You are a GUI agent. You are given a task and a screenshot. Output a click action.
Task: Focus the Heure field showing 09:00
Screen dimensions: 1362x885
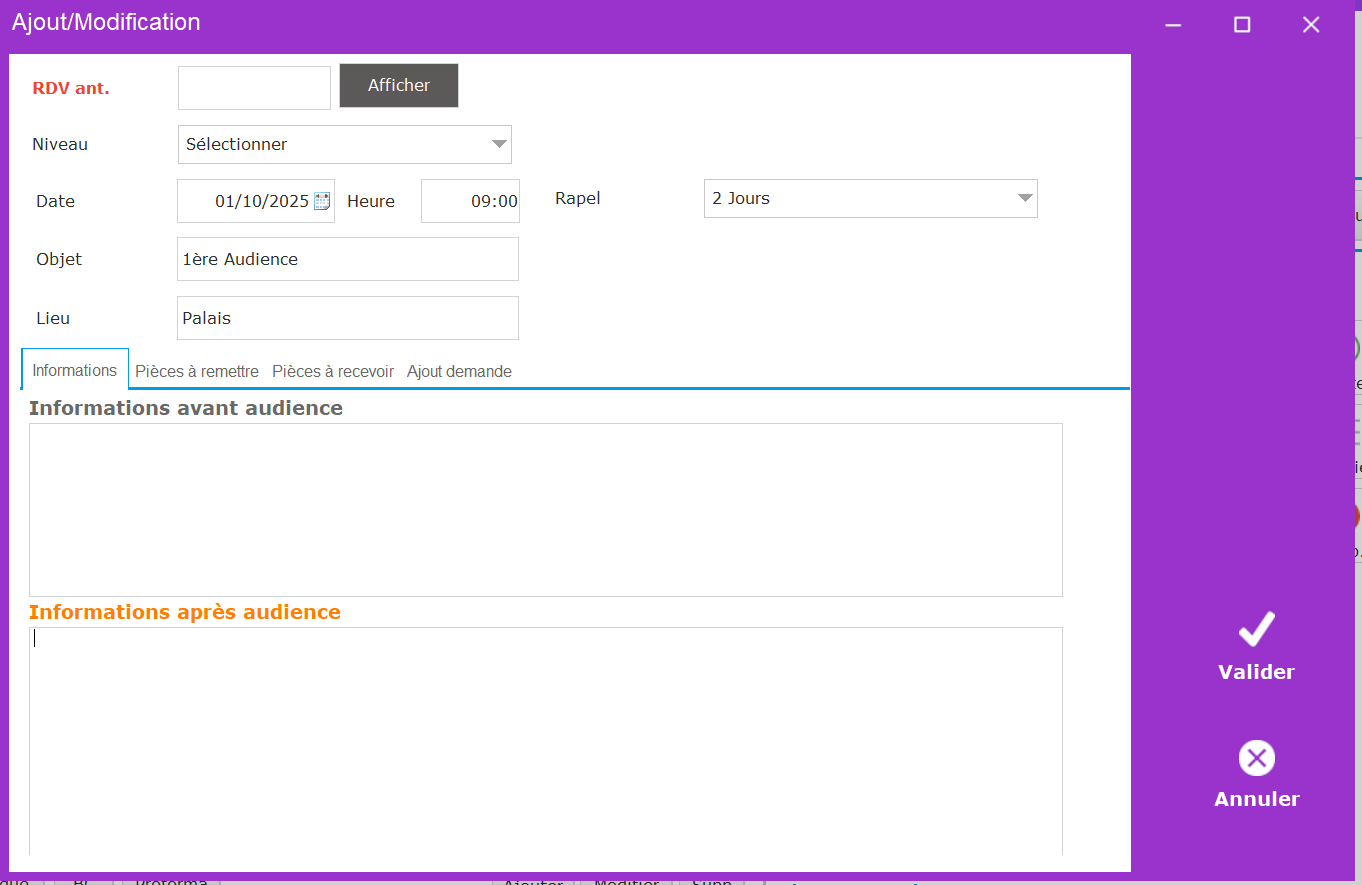click(x=470, y=201)
